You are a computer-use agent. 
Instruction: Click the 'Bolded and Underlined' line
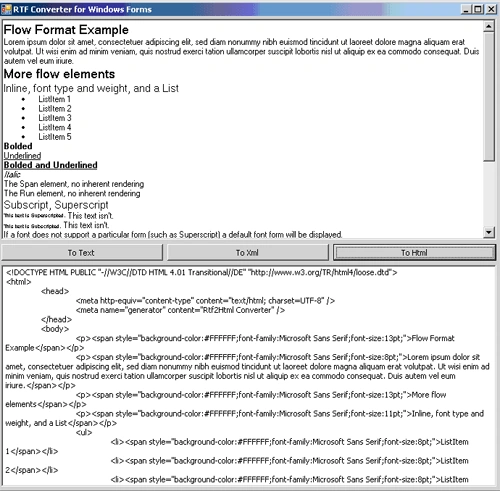tap(50, 165)
